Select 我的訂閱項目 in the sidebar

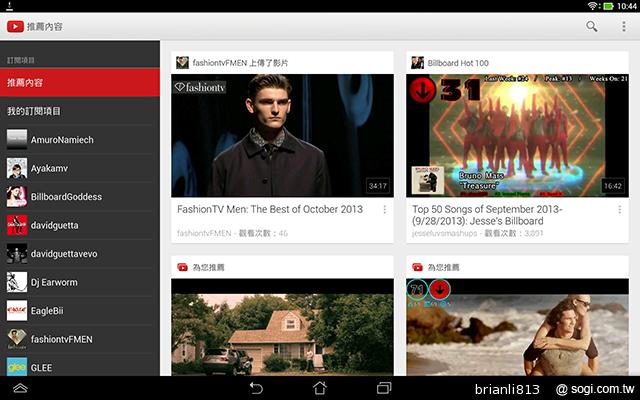tap(80, 111)
